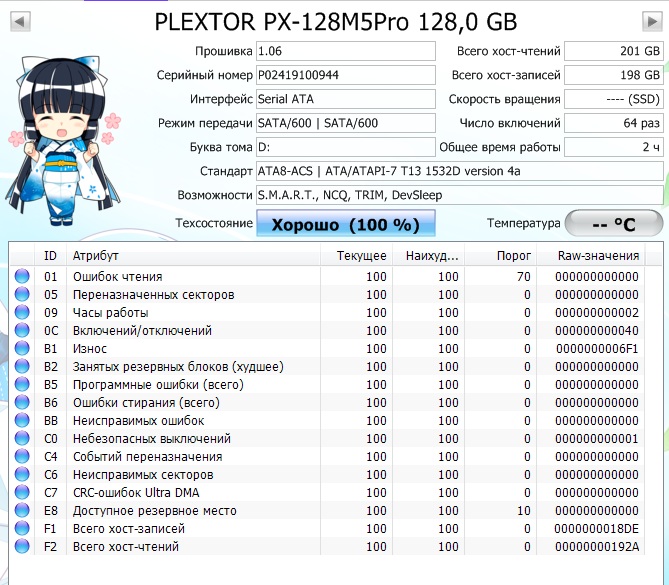The height and width of the screenshot is (585, 669).
Task: Click the rotation speed value ---- (SSD)
Action: click(614, 99)
